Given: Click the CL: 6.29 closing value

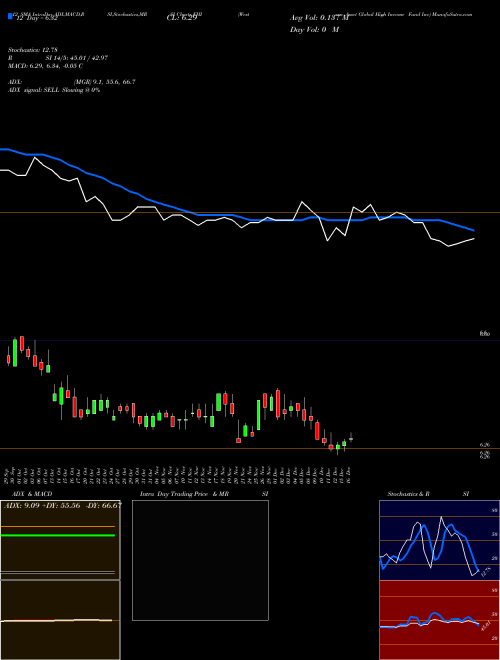Looking at the screenshot, I should (182, 18).
